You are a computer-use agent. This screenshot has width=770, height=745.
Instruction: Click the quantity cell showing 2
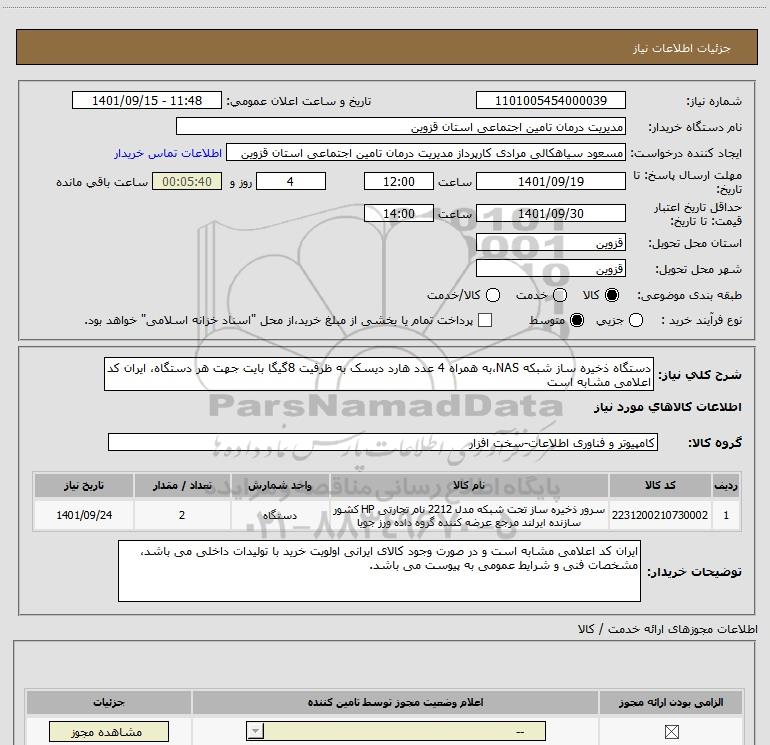click(182, 515)
